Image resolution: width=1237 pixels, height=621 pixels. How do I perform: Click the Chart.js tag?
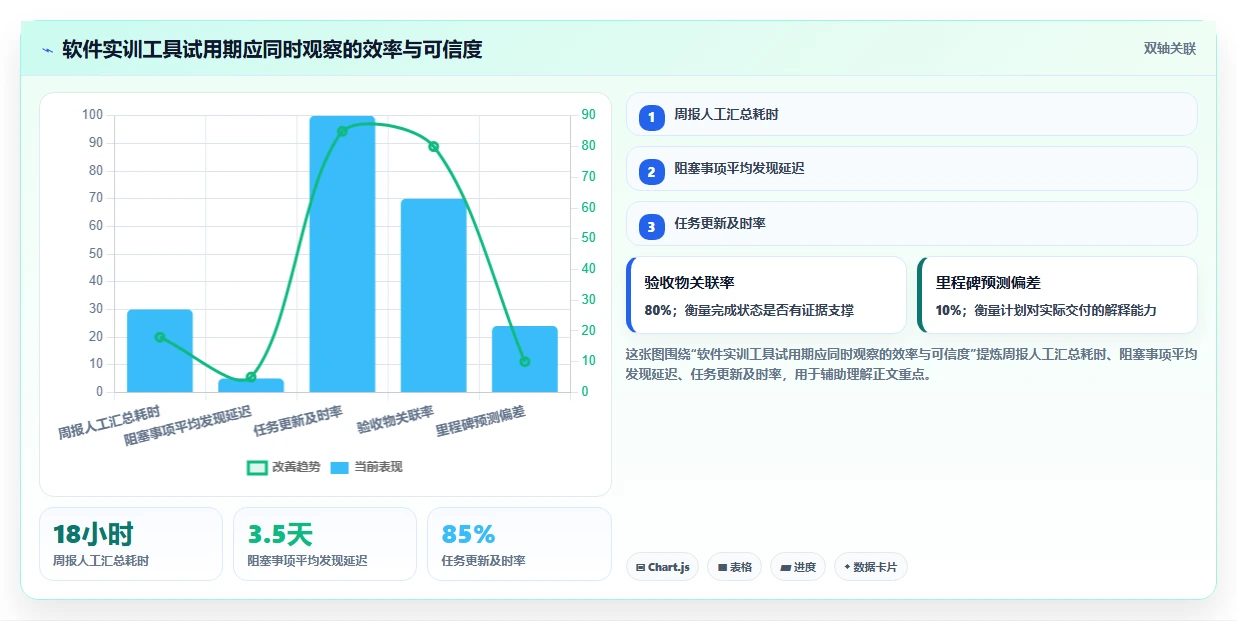tap(662, 567)
